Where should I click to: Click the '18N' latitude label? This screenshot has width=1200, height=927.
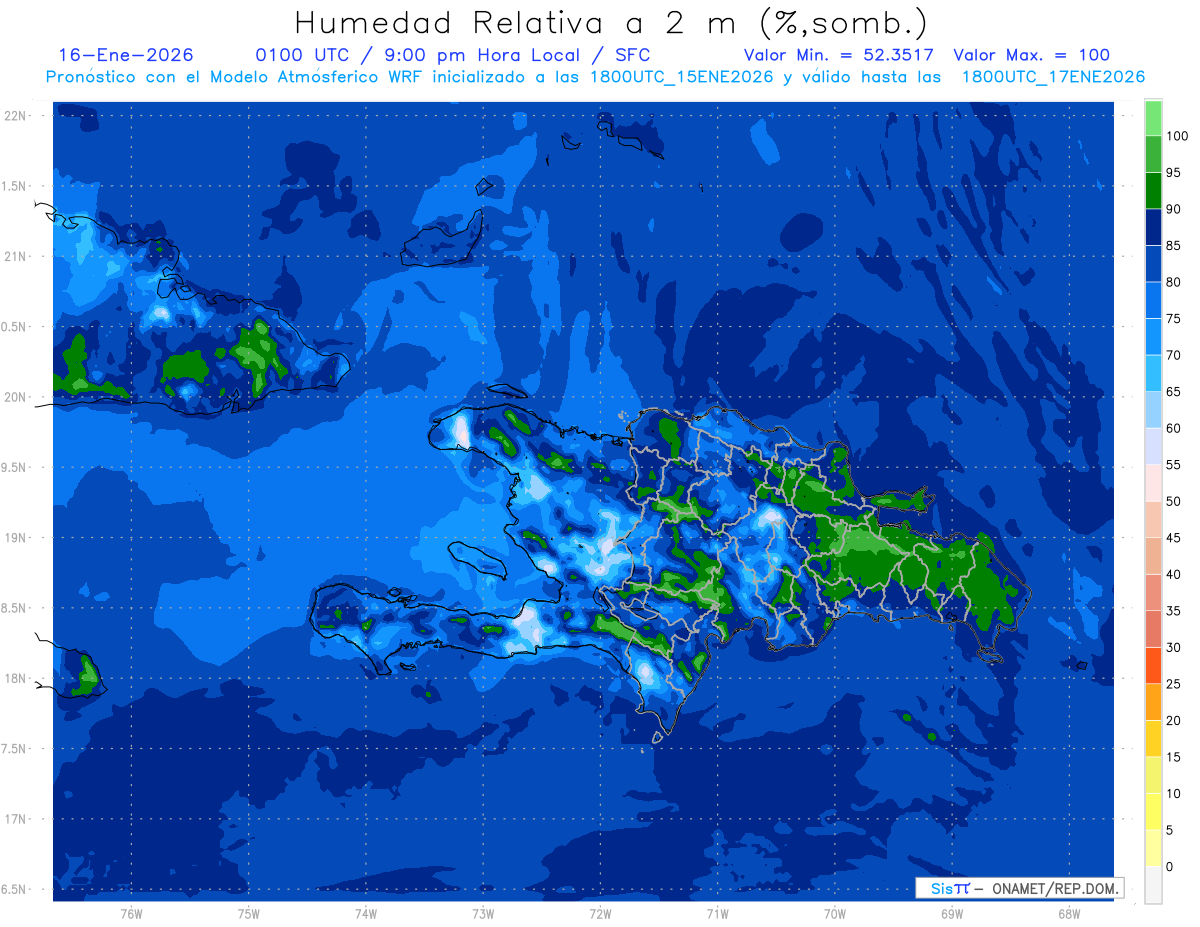tap(15, 678)
